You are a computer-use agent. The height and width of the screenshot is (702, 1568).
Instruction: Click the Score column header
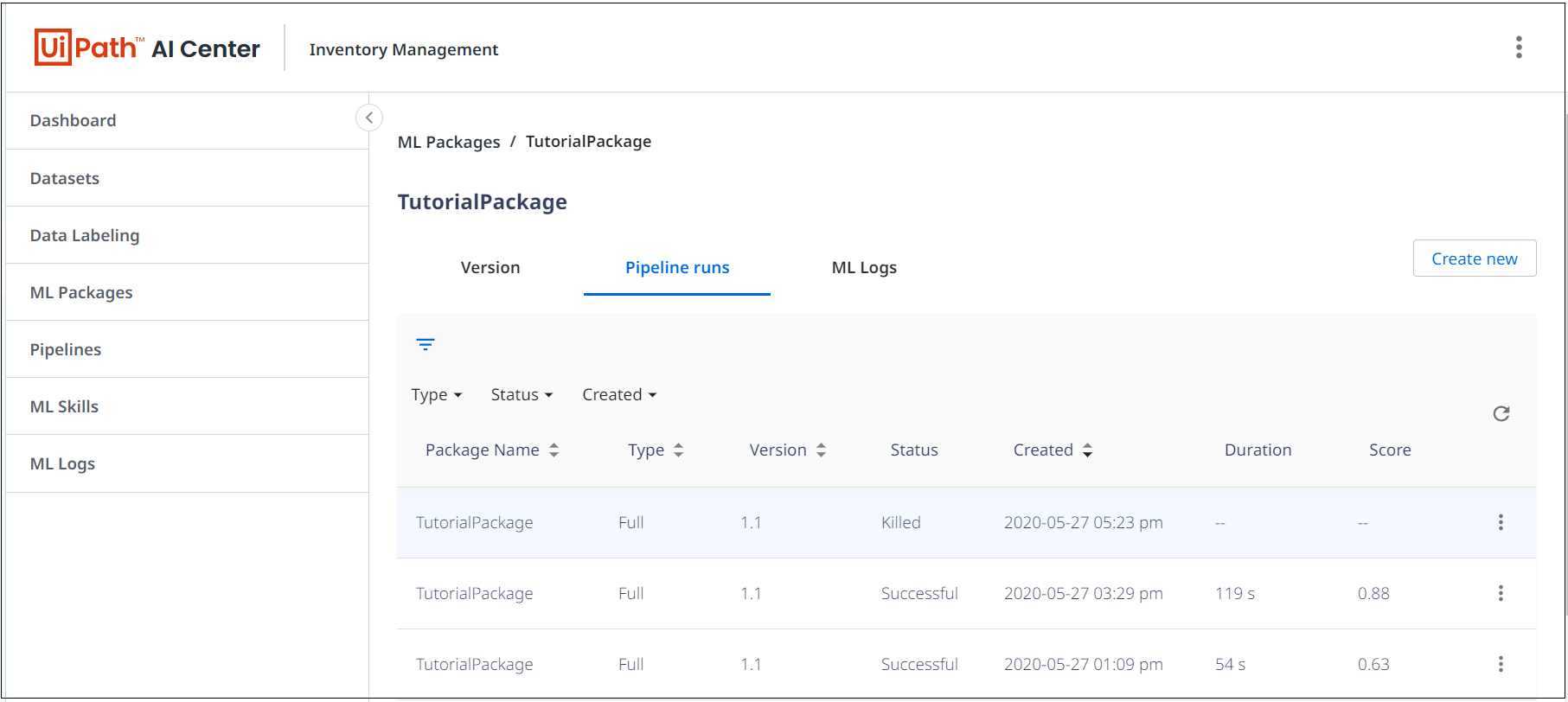pyautogui.click(x=1390, y=450)
